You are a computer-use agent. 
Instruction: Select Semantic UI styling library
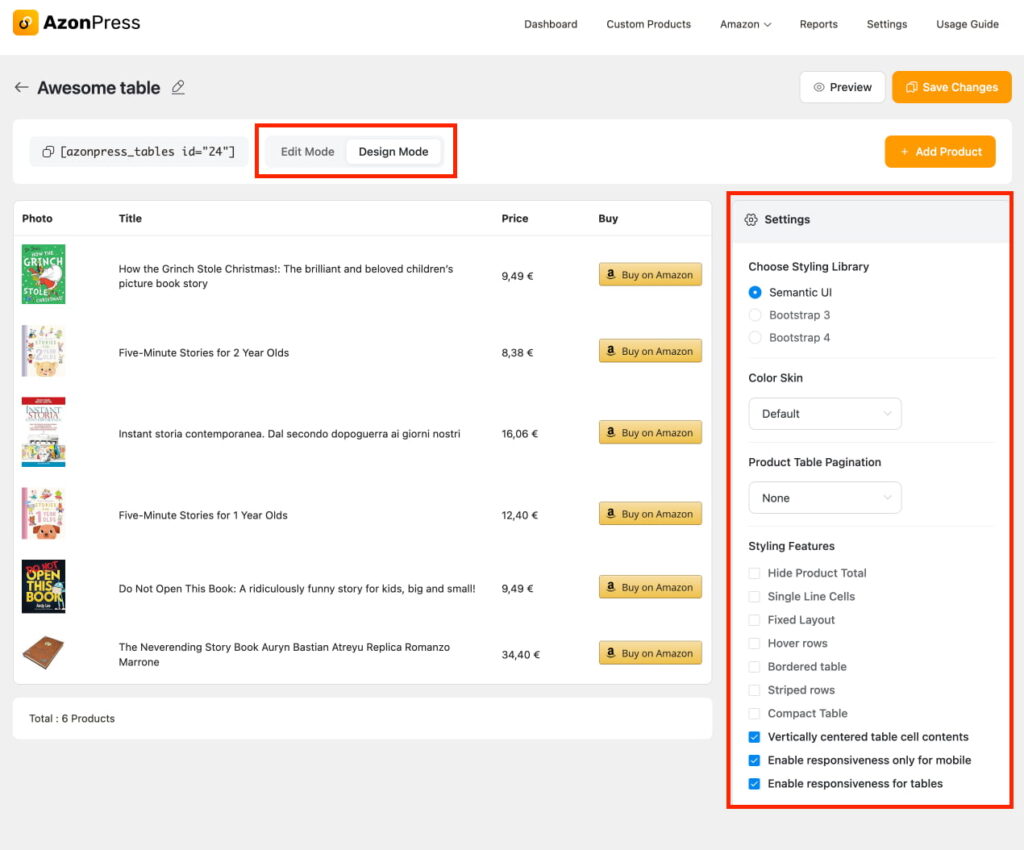pyautogui.click(x=755, y=292)
